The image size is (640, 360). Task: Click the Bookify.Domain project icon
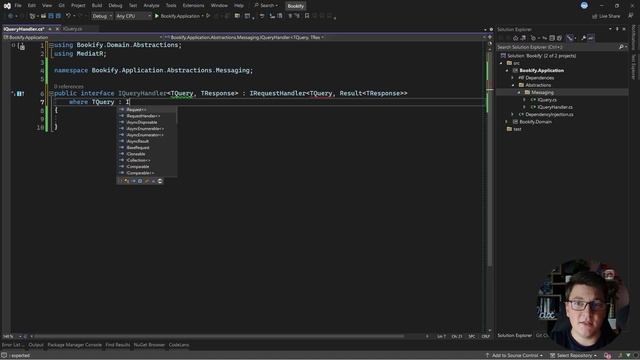pos(515,122)
